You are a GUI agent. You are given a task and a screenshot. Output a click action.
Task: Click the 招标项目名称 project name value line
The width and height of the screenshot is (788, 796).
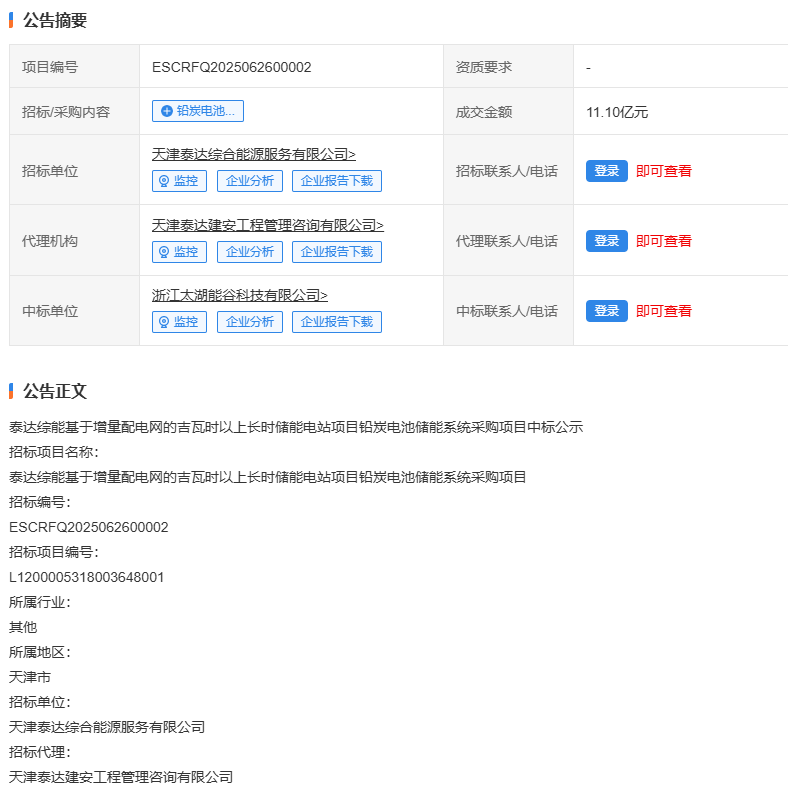(268, 477)
